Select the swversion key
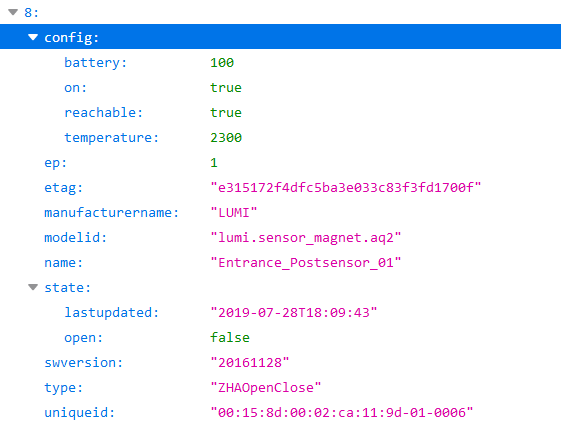The width and height of the screenshot is (561, 429). coord(83,362)
